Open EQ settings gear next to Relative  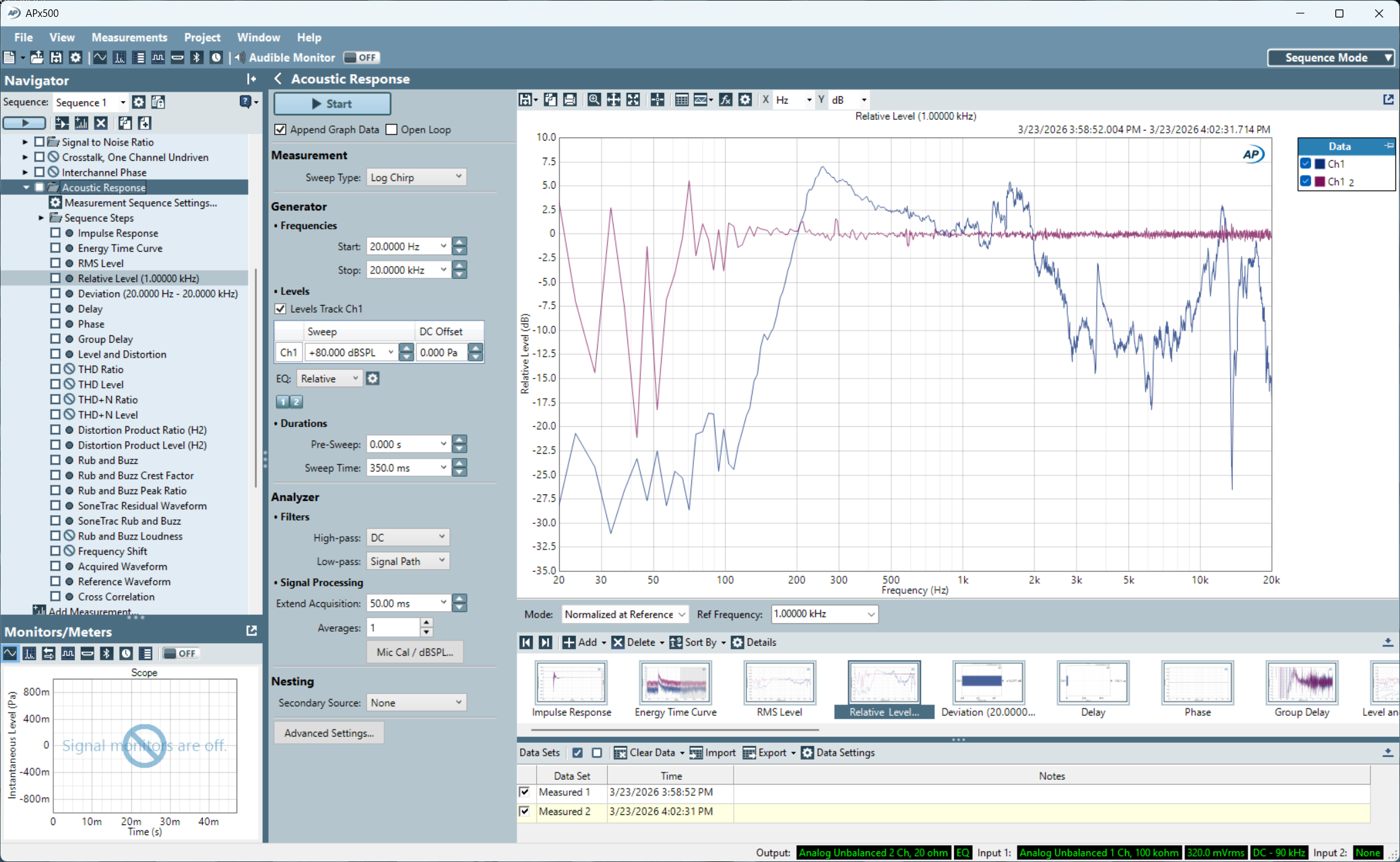[373, 378]
